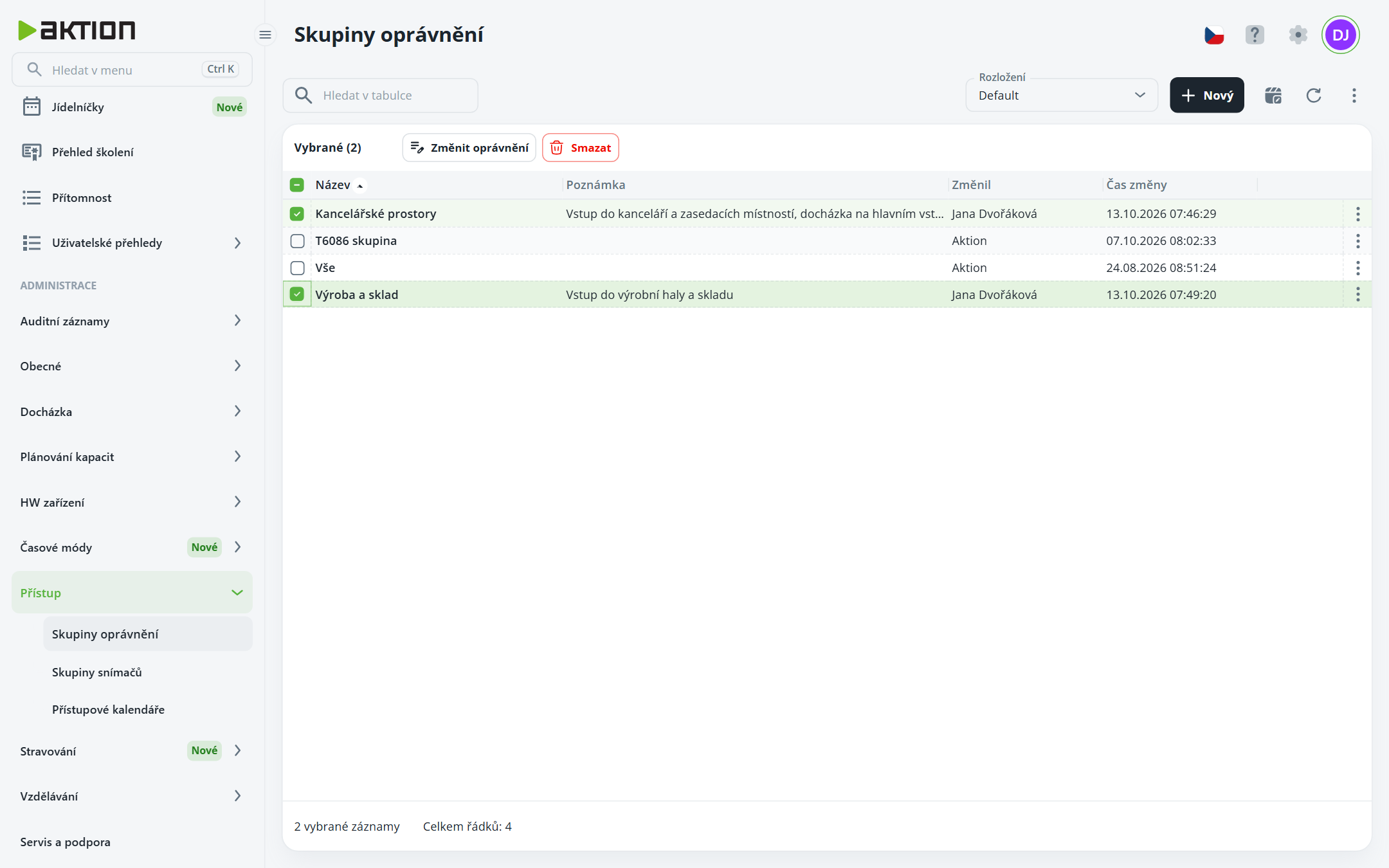This screenshot has height=868, width=1389.
Task: Uncheck Kancelářské prostory row checkbox
Action: point(296,213)
